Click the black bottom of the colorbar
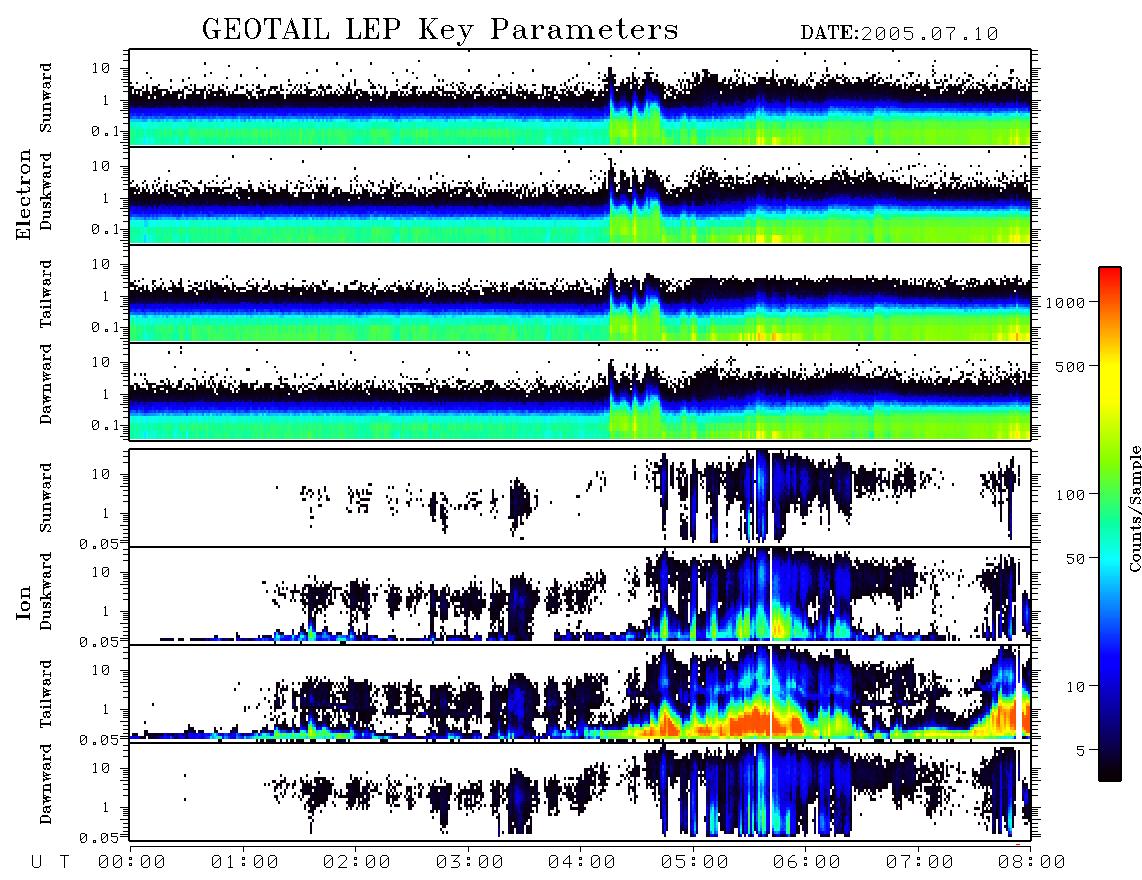Image resolution: width=1142 pixels, height=880 pixels. 1109,769
